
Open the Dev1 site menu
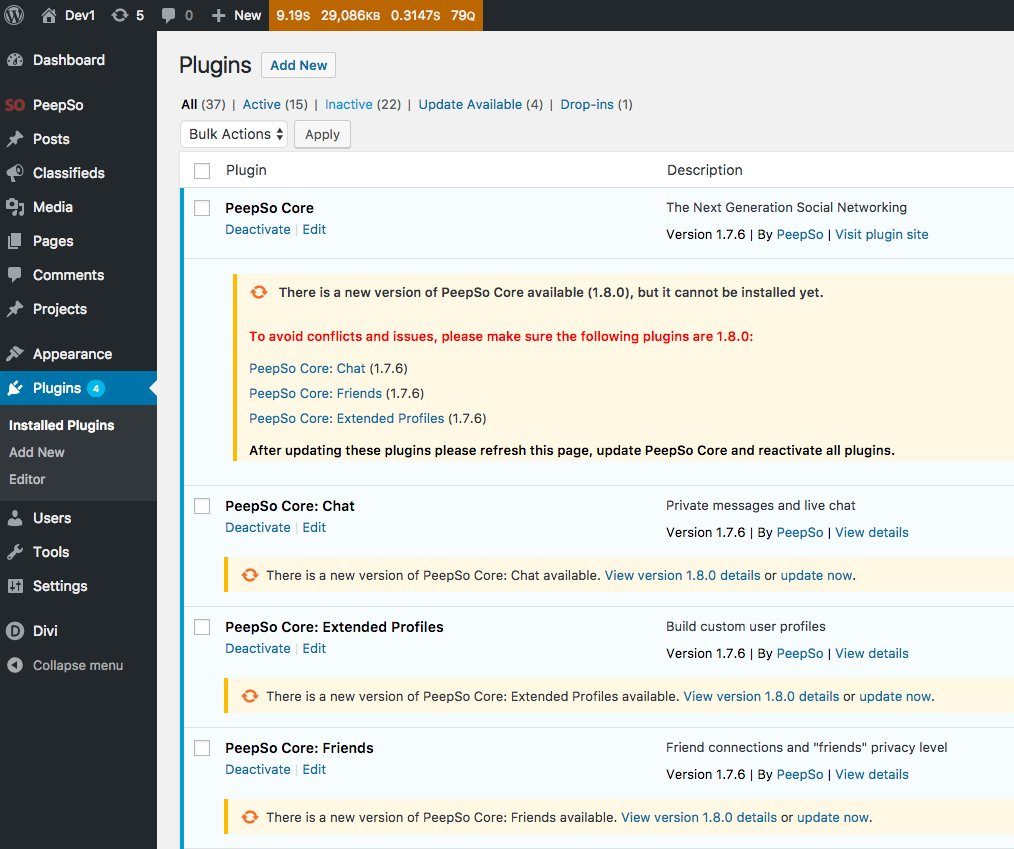coord(69,16)
